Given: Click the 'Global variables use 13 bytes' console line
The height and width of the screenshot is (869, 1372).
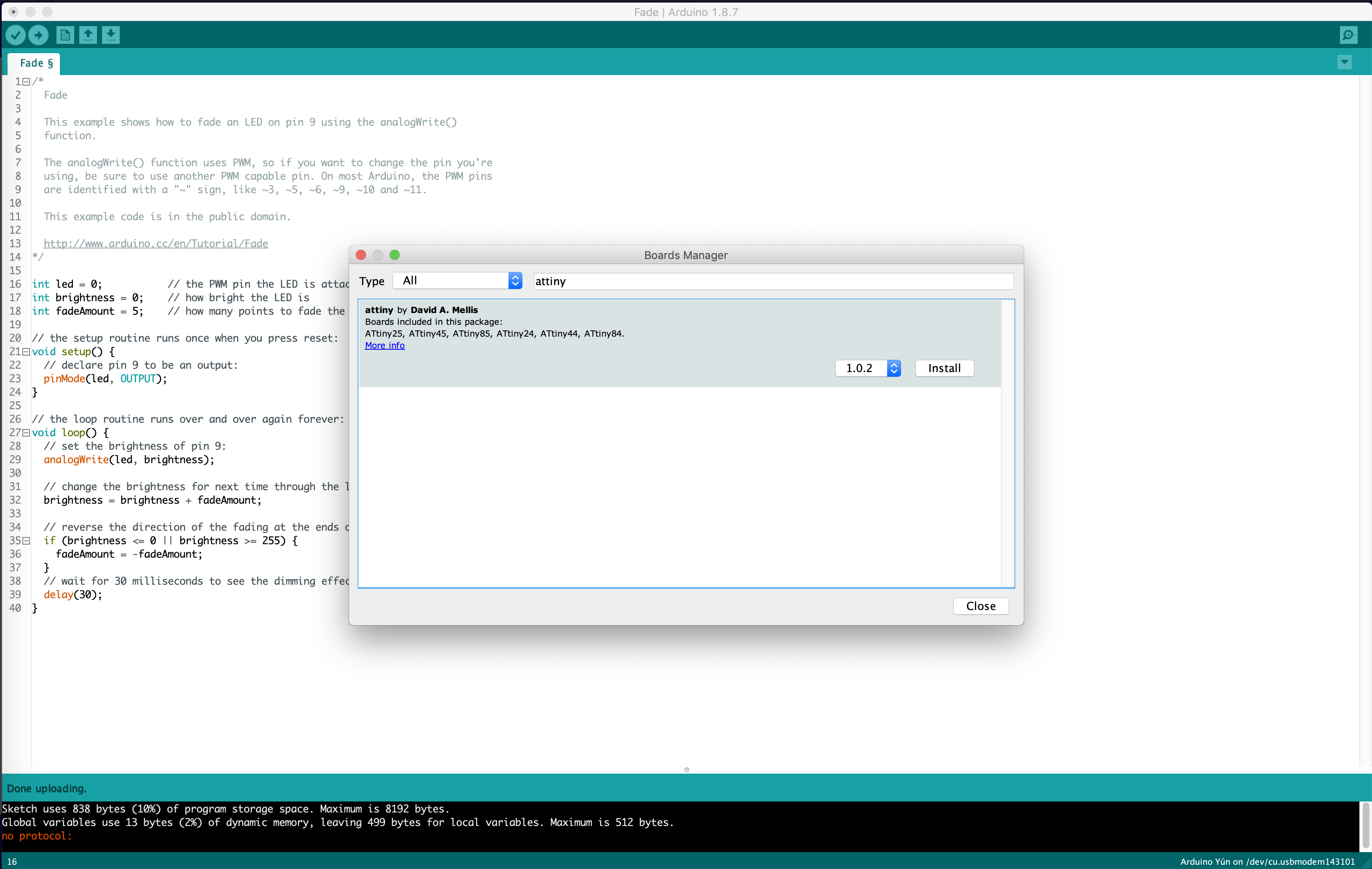Looking at the screenshot, I should [338, 822].
